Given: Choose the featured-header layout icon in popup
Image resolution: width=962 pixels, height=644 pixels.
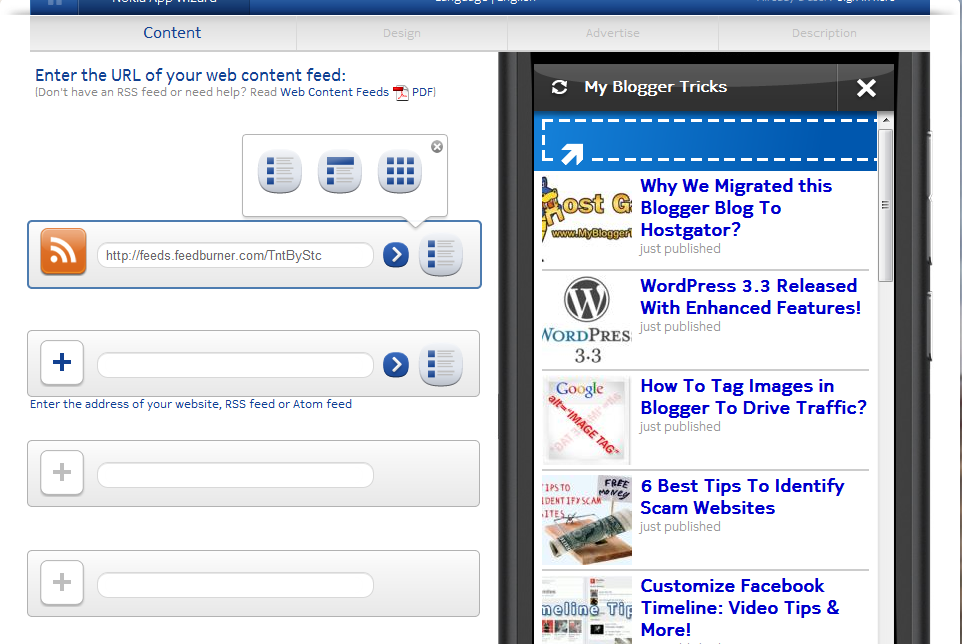Looking at the screenshot, I should click(x=340, y=171).
